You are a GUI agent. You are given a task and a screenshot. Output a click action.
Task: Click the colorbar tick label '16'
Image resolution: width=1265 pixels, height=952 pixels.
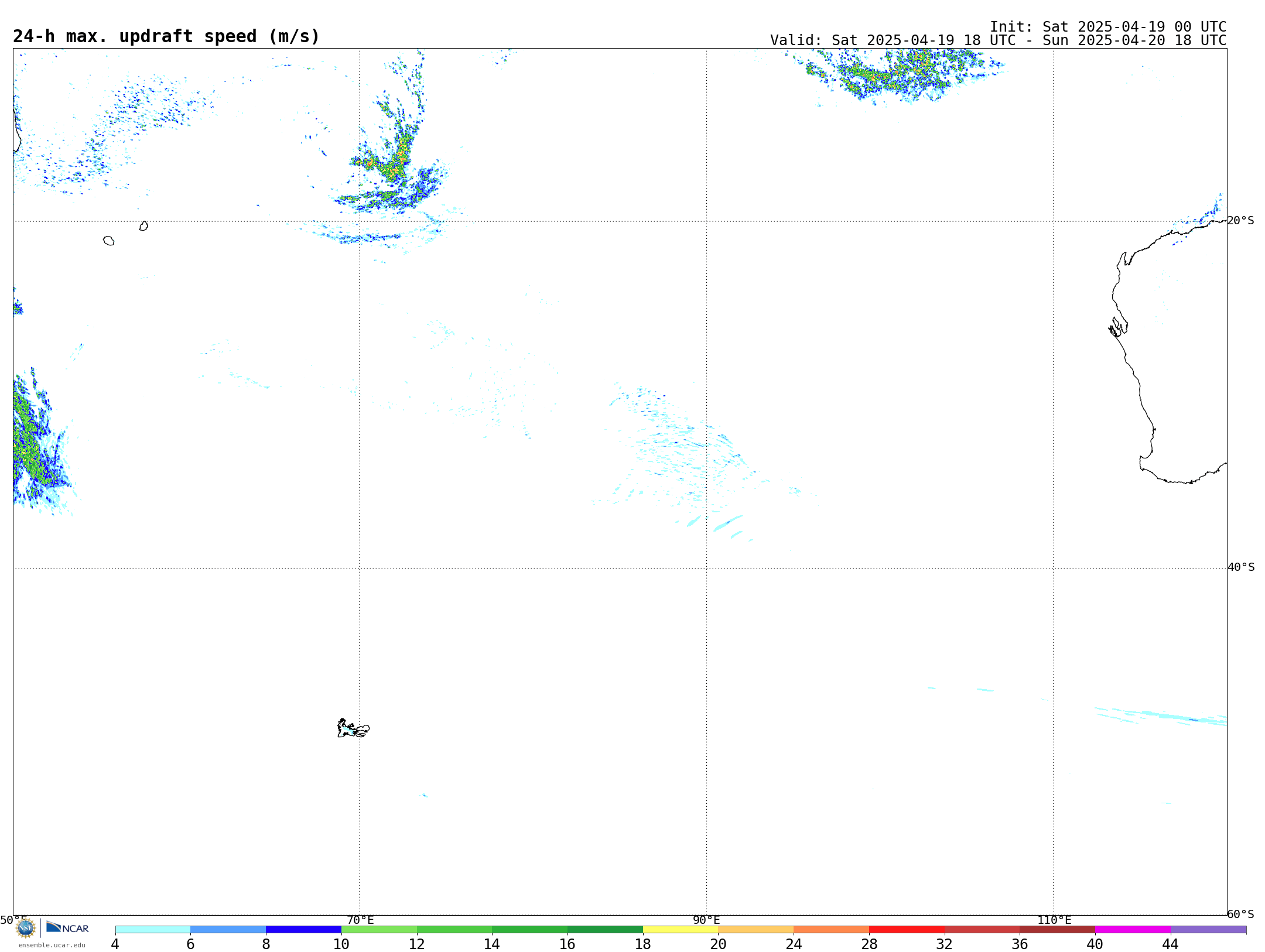[567, 944]
